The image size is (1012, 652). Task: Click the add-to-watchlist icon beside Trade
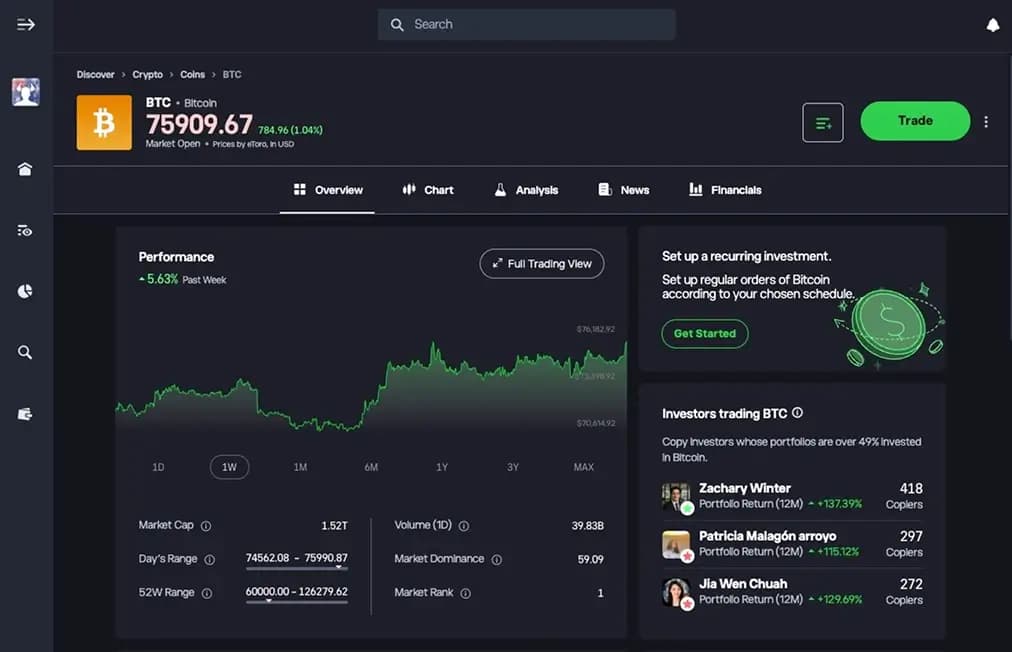[x=822, y=120]
